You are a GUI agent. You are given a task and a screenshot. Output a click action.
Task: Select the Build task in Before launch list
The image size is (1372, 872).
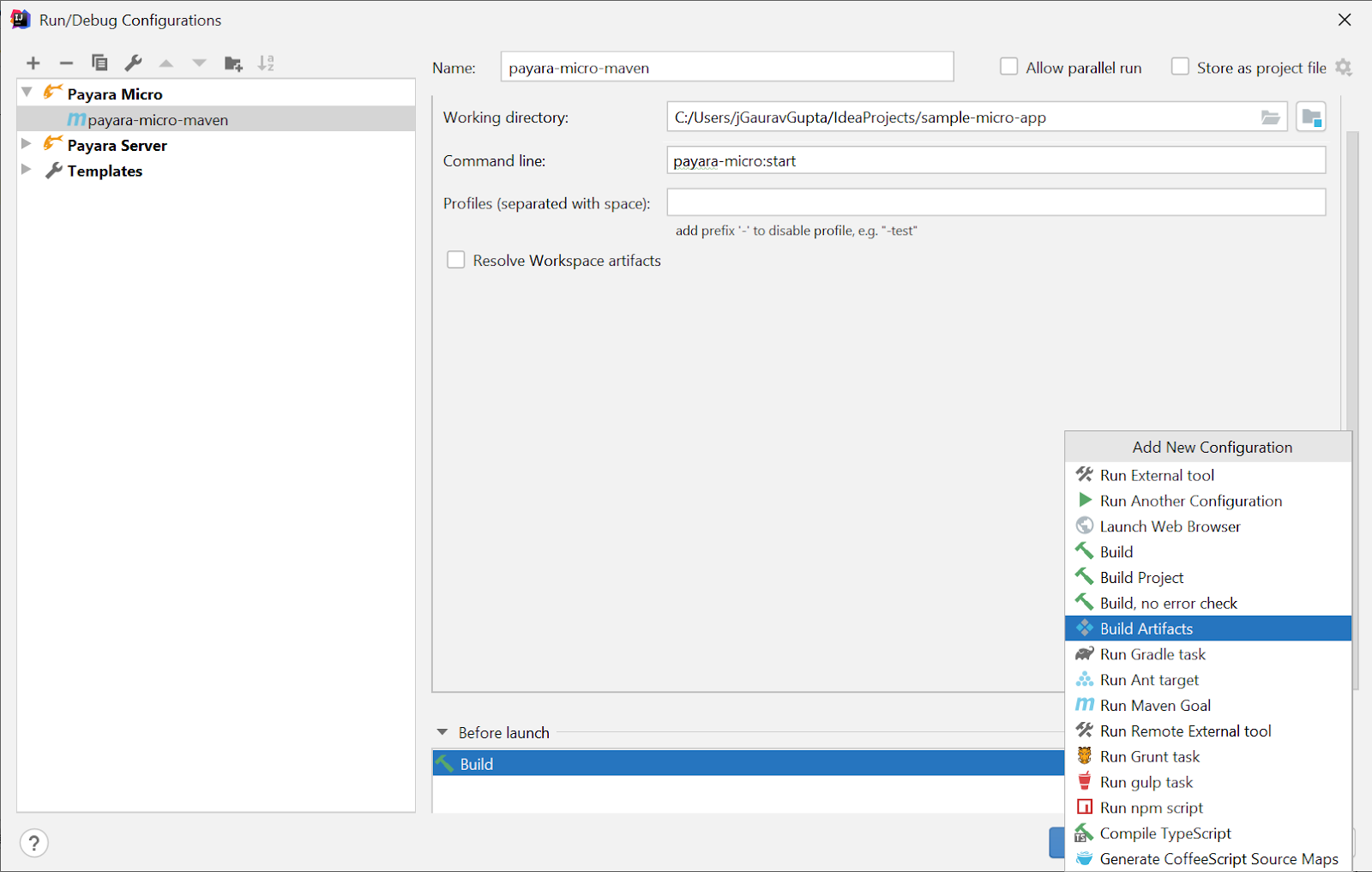749,763
